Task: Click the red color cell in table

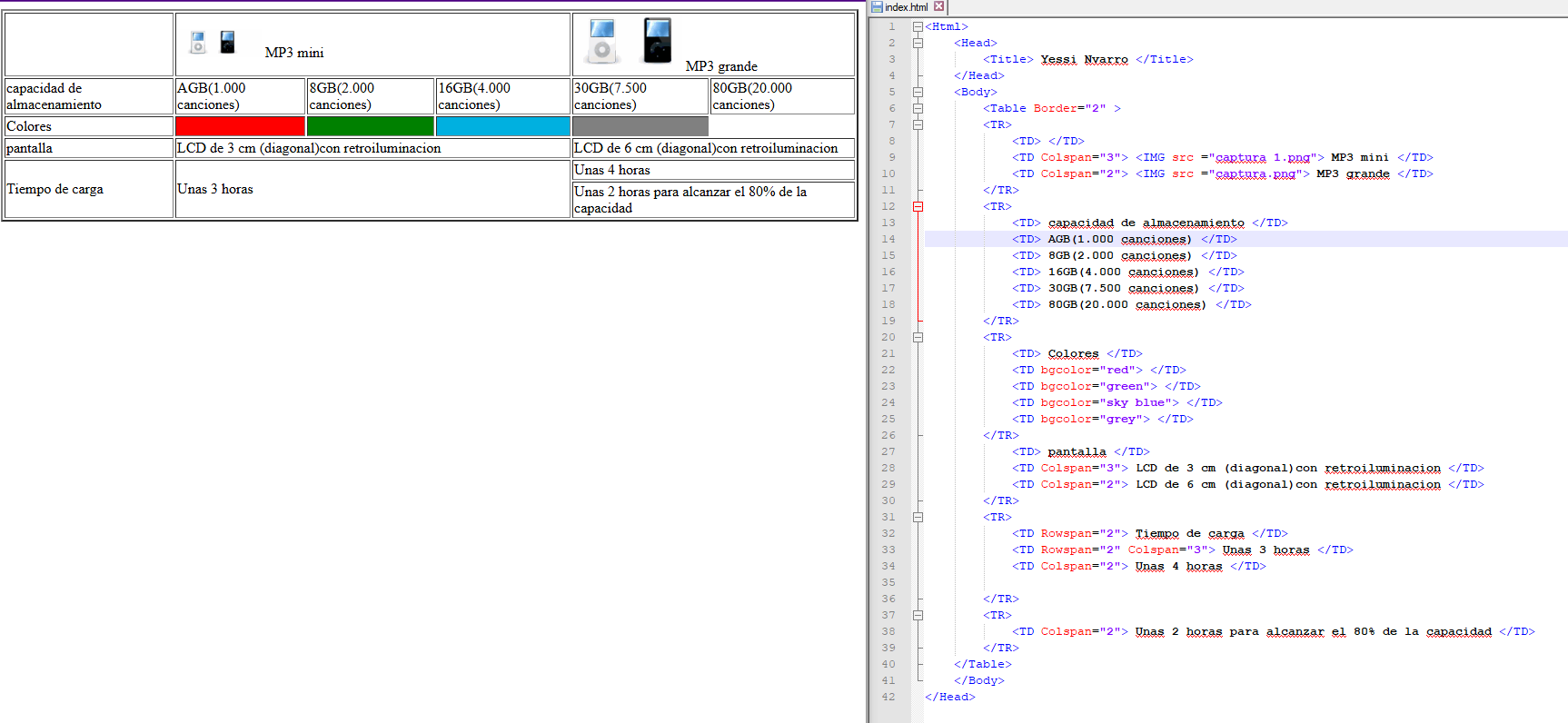Action: [240, 126]
